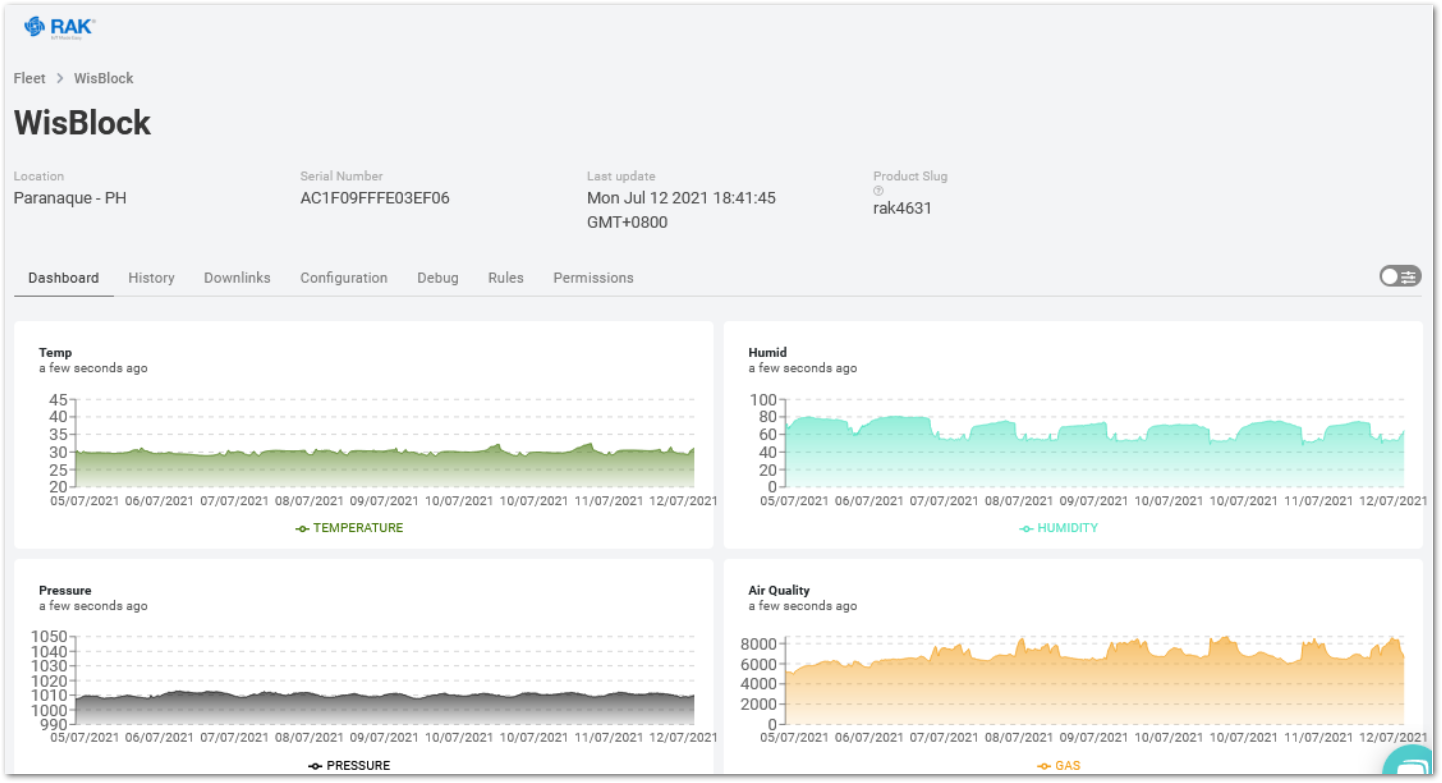Select the Downlinks tab
The width and height of the screenshot is (1442, 783).
point(236,278)
